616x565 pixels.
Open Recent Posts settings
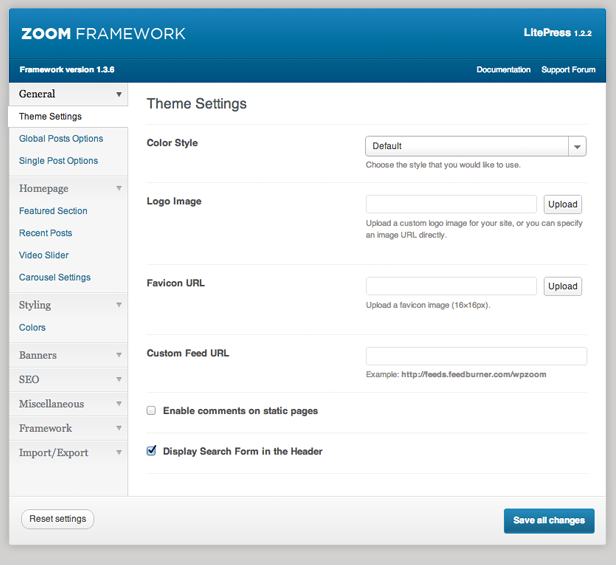46,233
